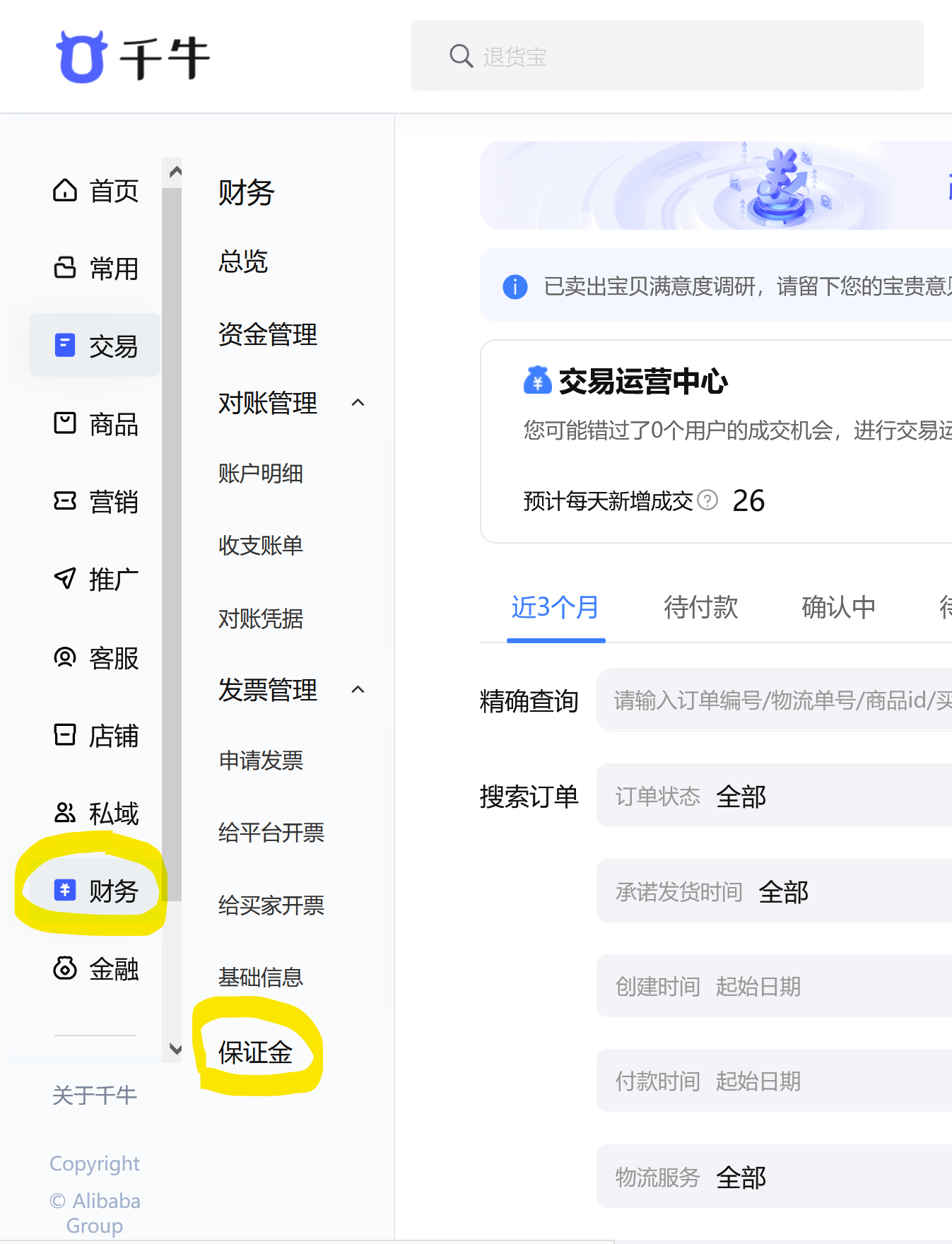Click the help icon beside 预计每天新增成交
The image size is (952, 1244).
point(707,500)
